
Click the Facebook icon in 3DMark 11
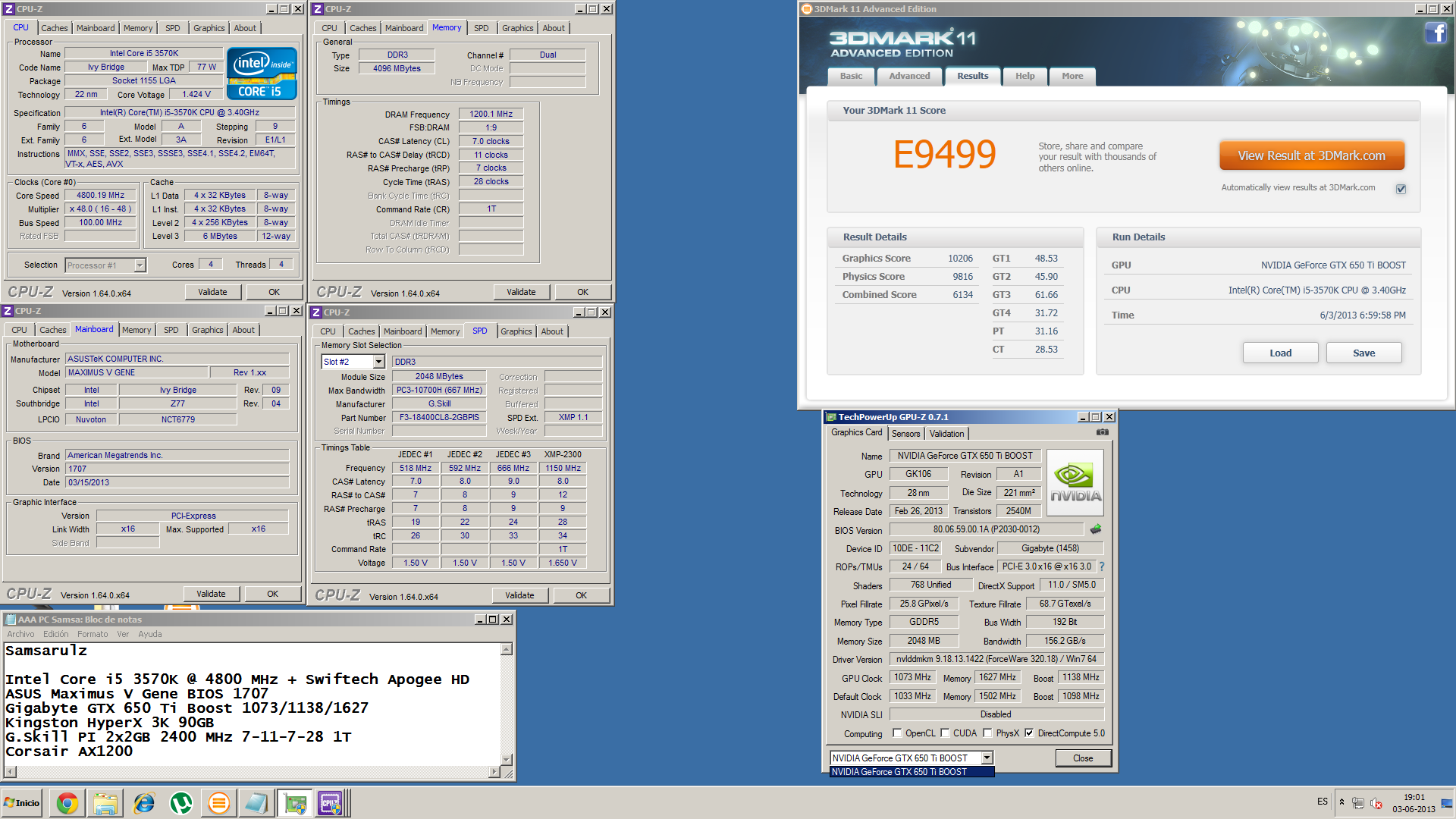(x=1436, y=33)
